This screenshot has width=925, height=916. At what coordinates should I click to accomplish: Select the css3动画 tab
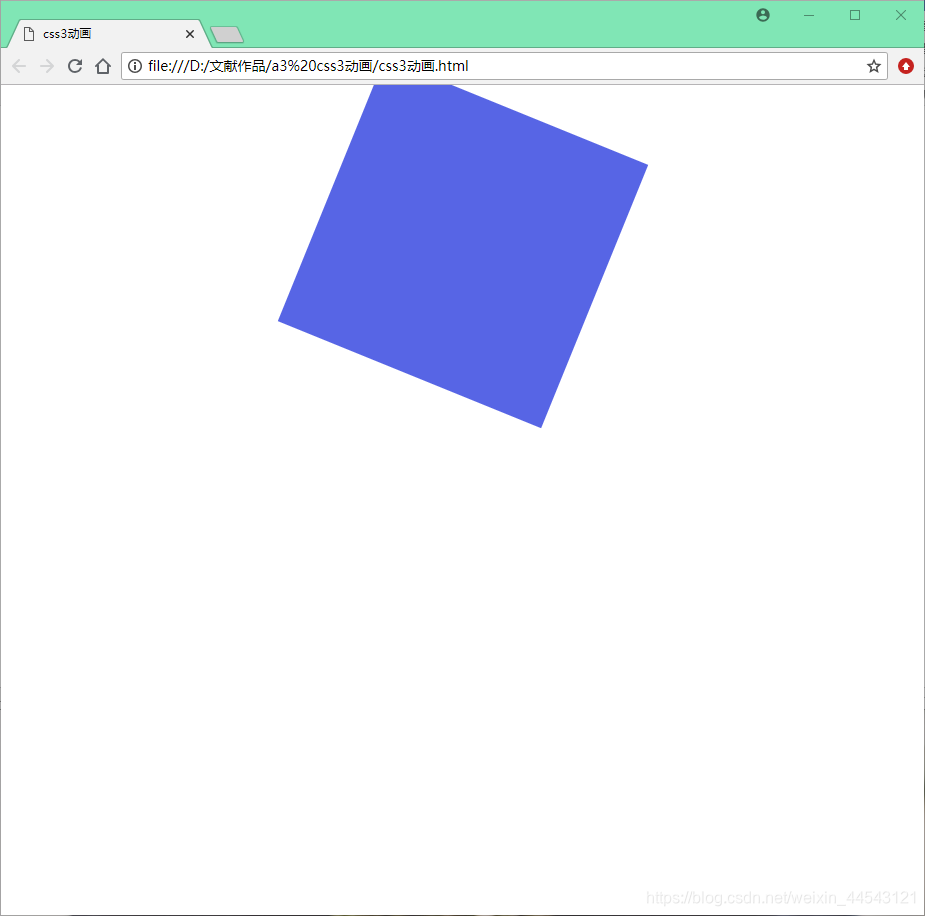tap(107, 34)
